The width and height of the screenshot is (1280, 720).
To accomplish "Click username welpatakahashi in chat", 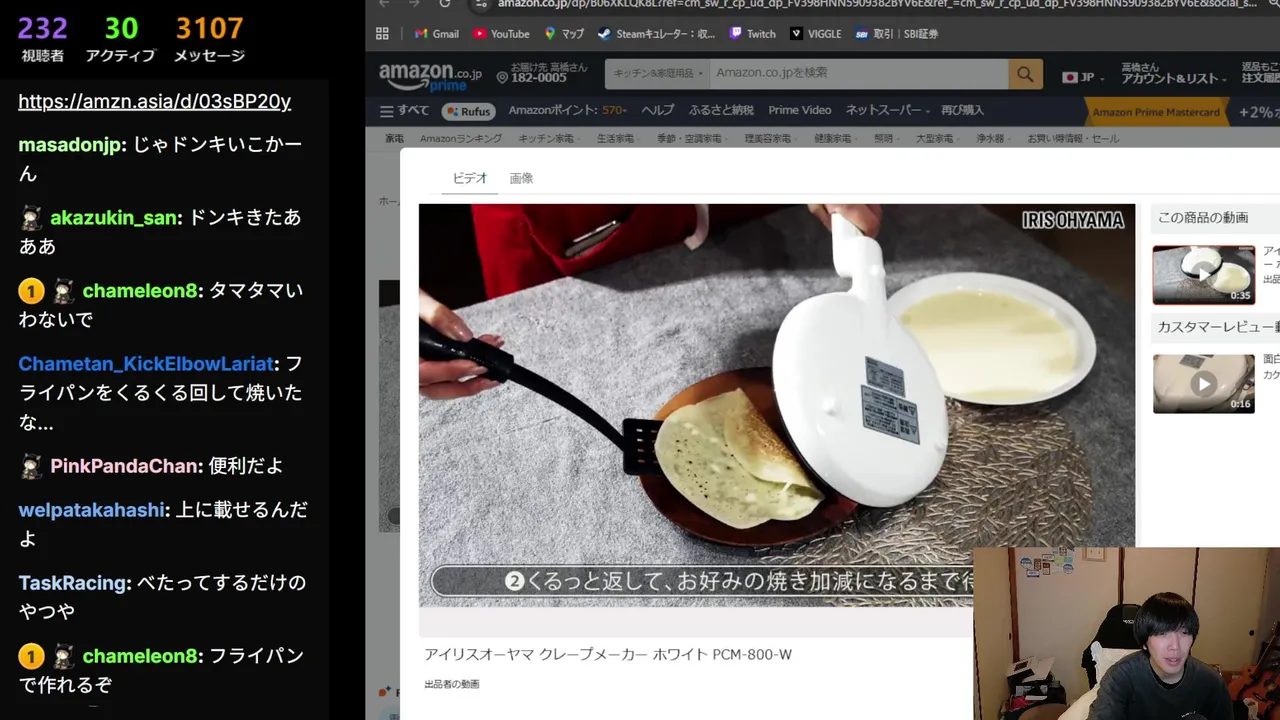I will (x=91, y=510).
